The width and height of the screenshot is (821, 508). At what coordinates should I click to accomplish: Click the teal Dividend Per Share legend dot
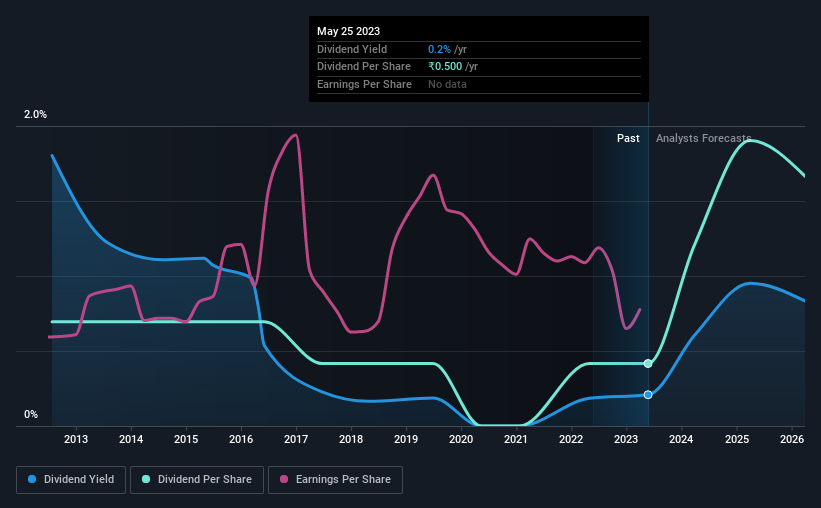coord(146,479)
